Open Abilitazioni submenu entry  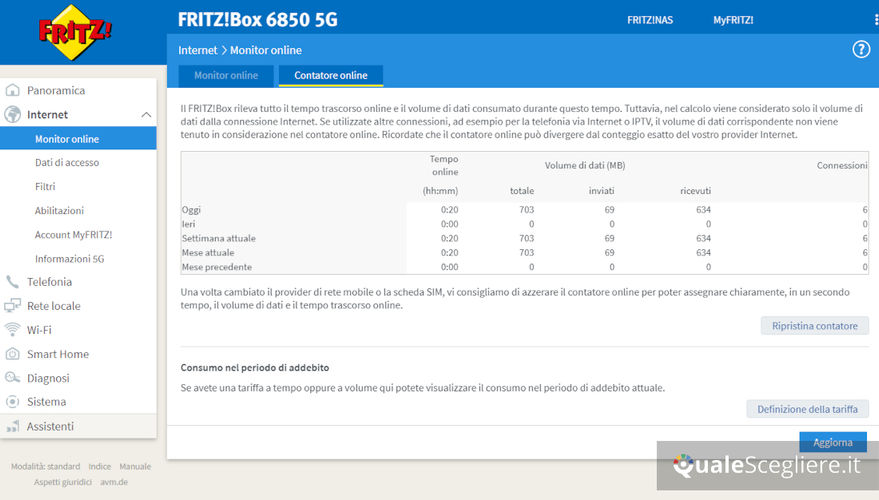pos(59,210)
